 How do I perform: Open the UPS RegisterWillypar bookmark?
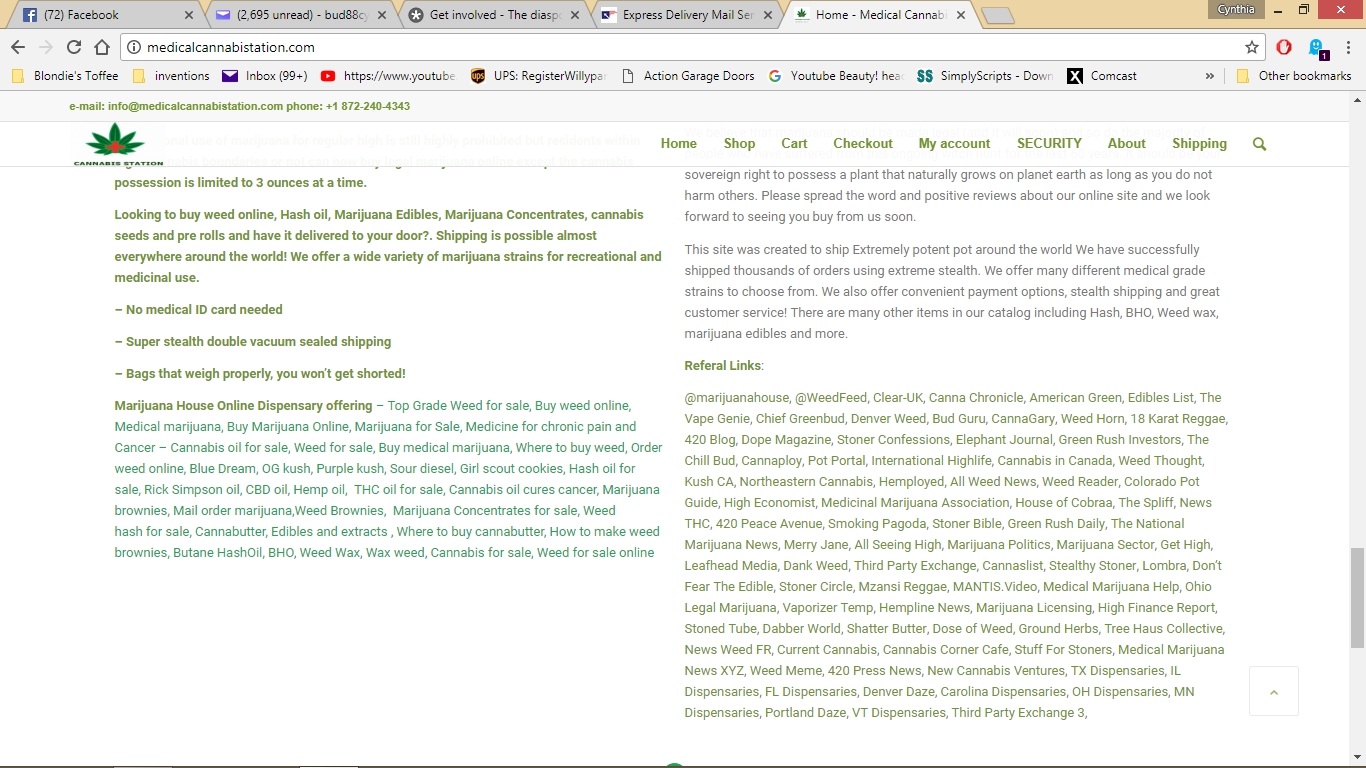(x=538, y=76)
